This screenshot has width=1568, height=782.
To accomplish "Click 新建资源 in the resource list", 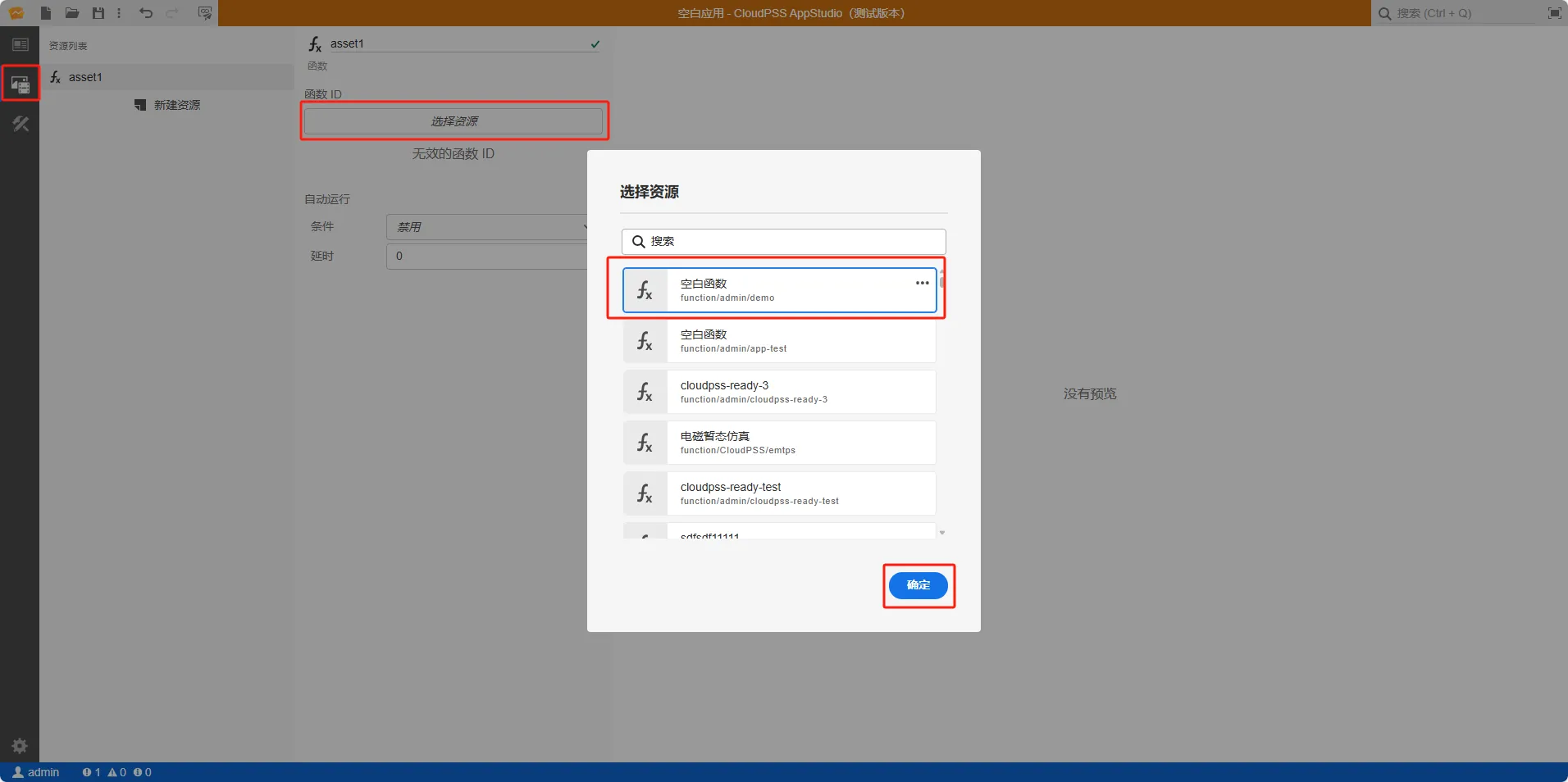I will point(167,105).
